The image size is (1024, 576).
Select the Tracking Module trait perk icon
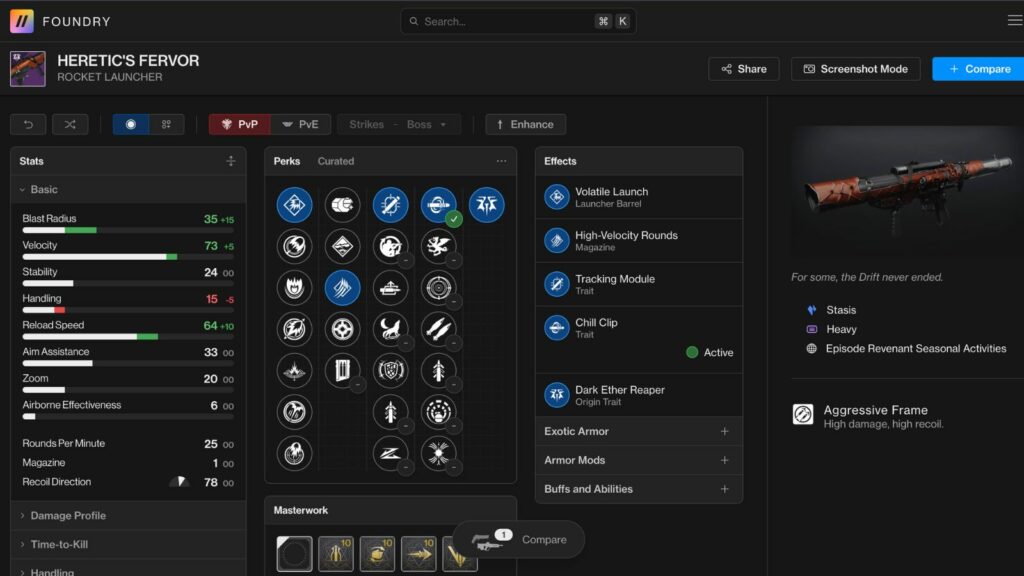391,205
